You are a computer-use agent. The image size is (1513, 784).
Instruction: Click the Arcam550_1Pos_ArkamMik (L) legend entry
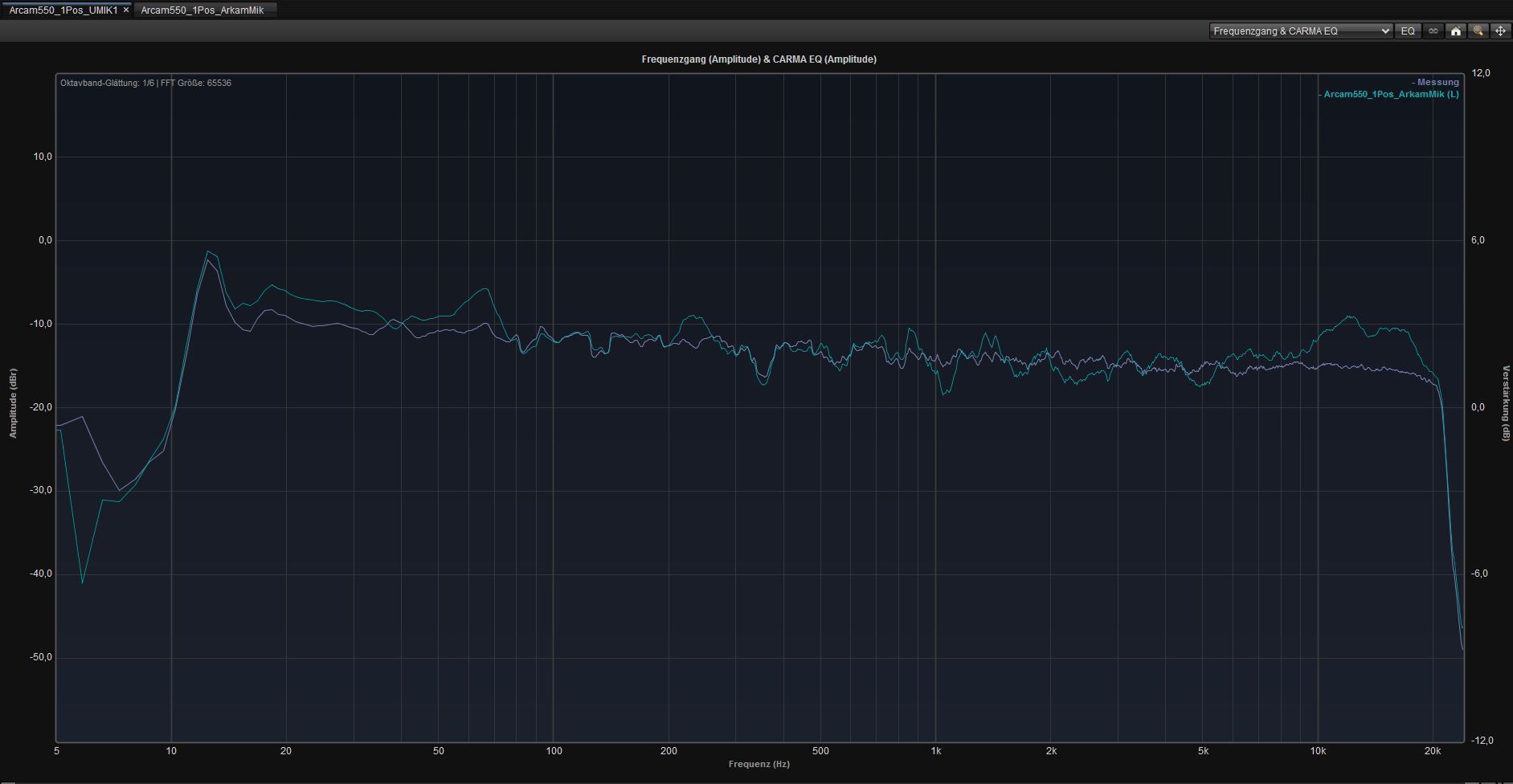tap(1390, 94)
